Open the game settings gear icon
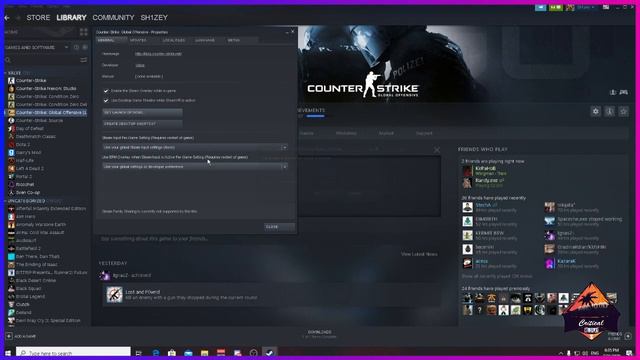The image size is (640, 360). [x=596, y=111]
